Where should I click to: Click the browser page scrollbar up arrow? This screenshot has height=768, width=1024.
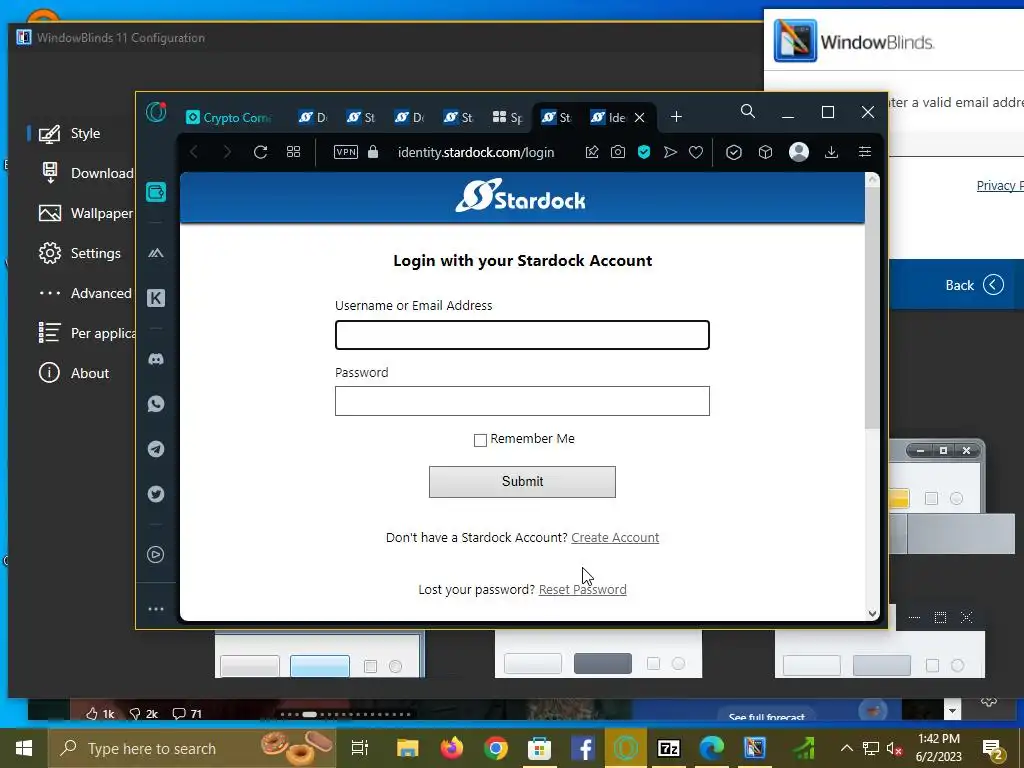[x=872, y=180]
